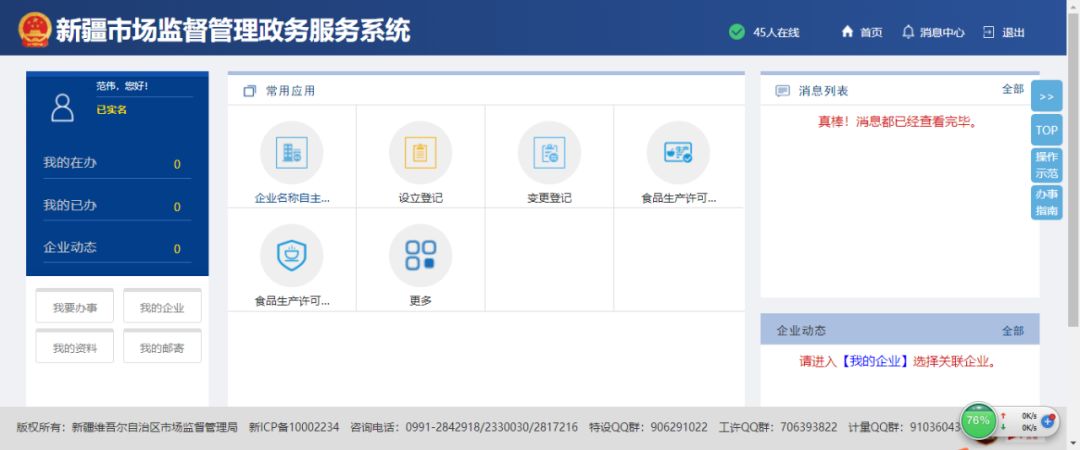Open 我的在办 in the left panel
The image size is (1080, 450).
point(110,163)
